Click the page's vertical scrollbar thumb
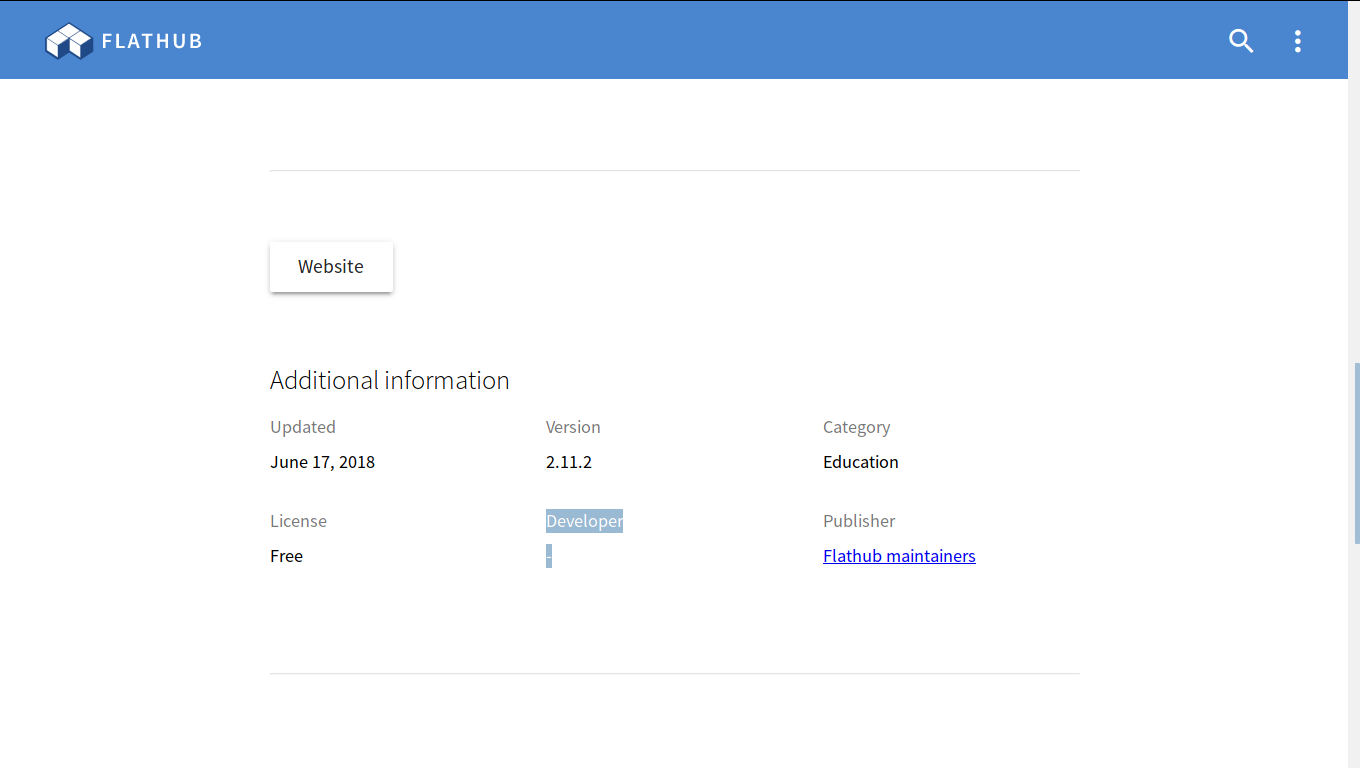The width and height of the screenshot is (1360, 768). 1356,453
